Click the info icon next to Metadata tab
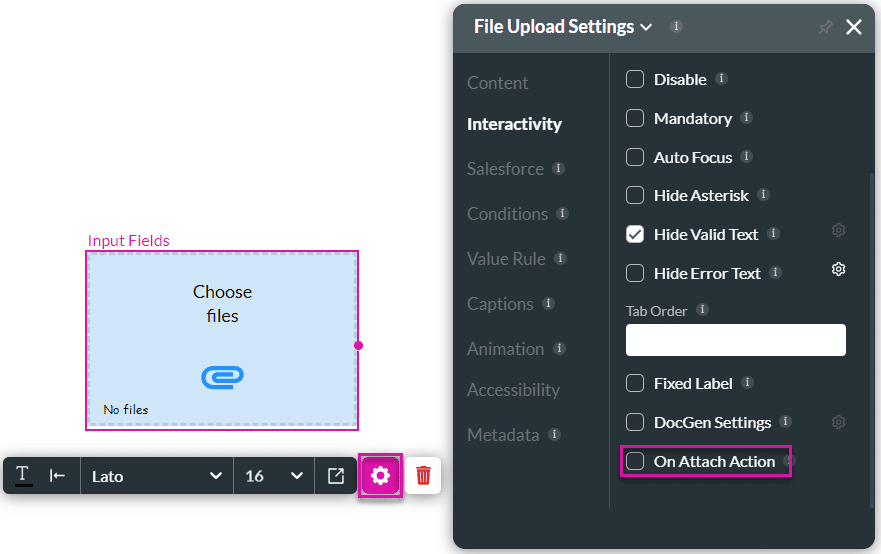Image resolution: width=881 pixels, height=554 pixels. click(x=555, y=434)
